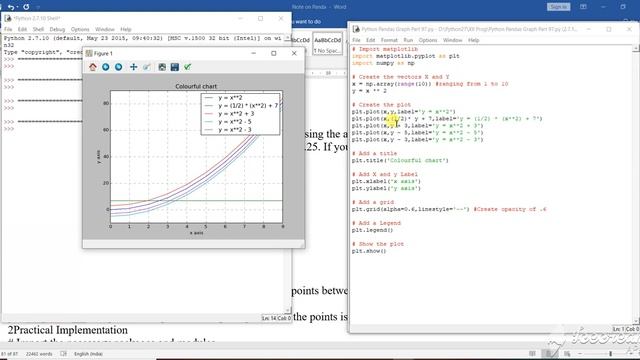
Task: Open Edit menu in the editor window
Action: point(371,40)
